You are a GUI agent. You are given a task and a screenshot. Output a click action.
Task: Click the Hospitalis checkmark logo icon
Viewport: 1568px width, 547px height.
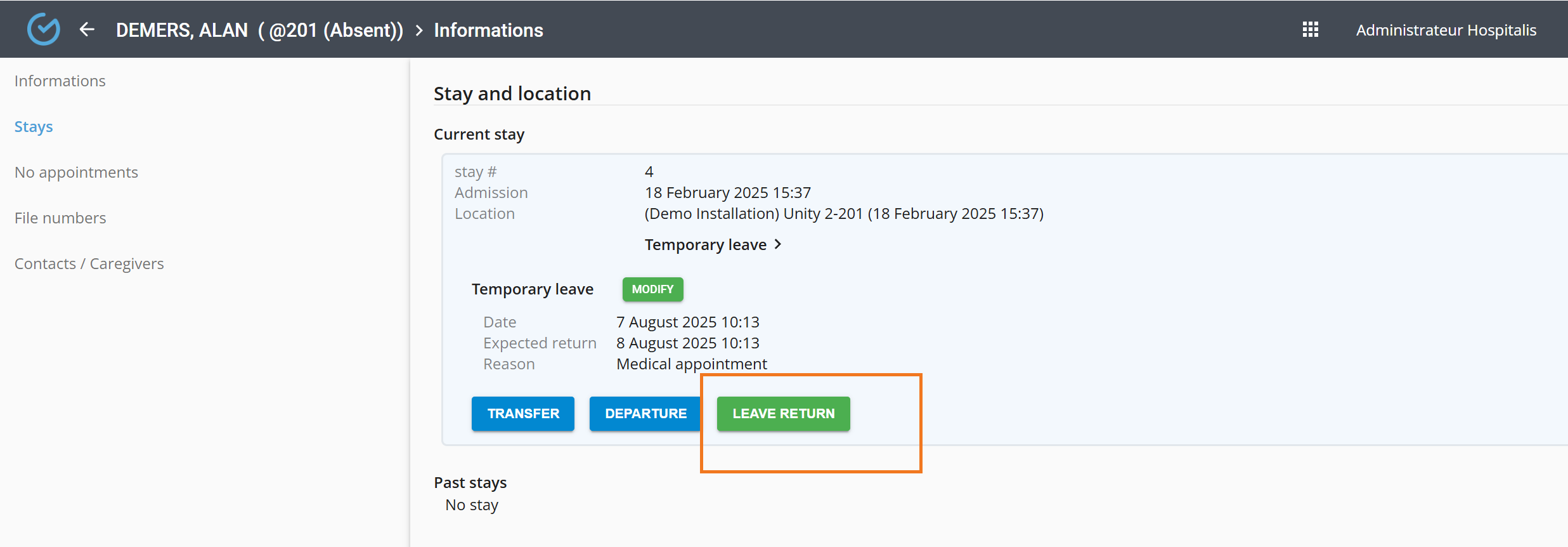[43, 29]
